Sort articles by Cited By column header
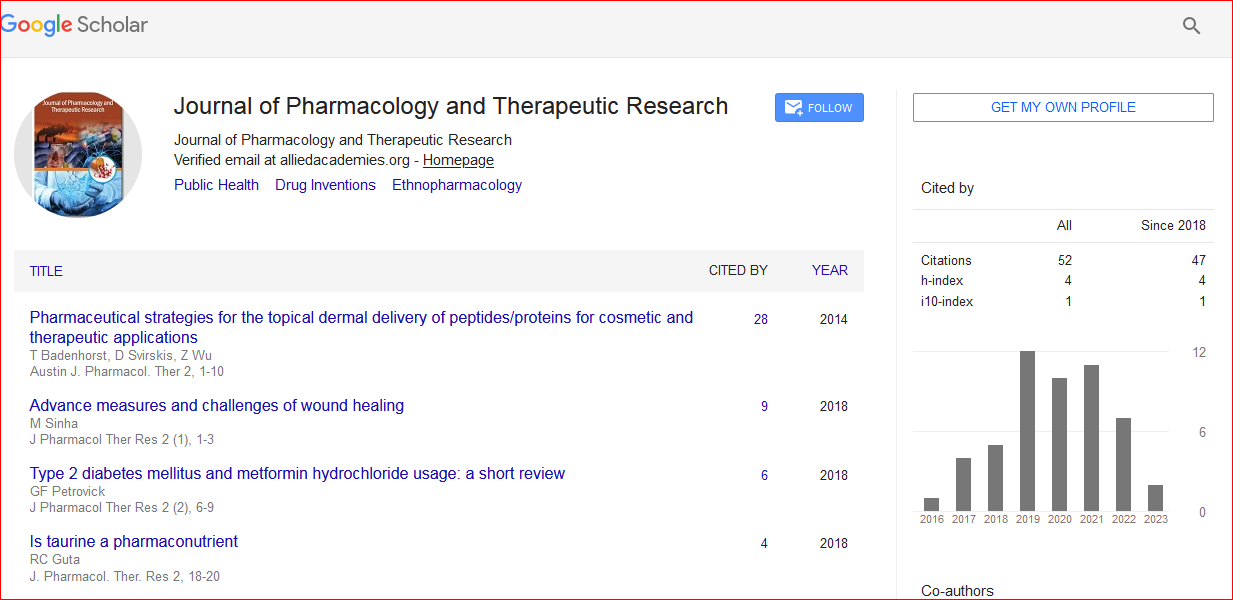Screen dimensions: 1233x600 click(738, 270)
